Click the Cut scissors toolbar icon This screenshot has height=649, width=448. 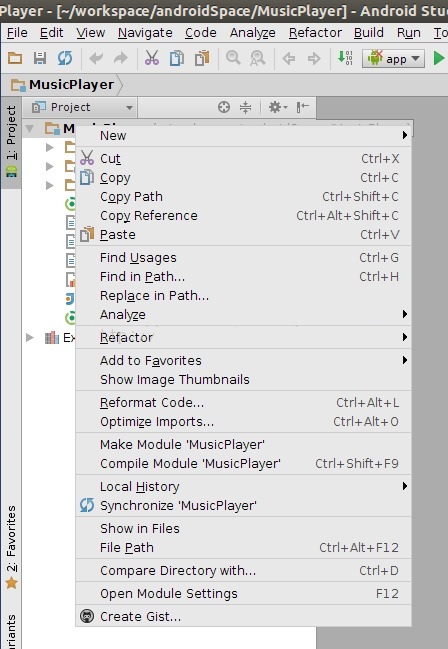tap(152, 58)
